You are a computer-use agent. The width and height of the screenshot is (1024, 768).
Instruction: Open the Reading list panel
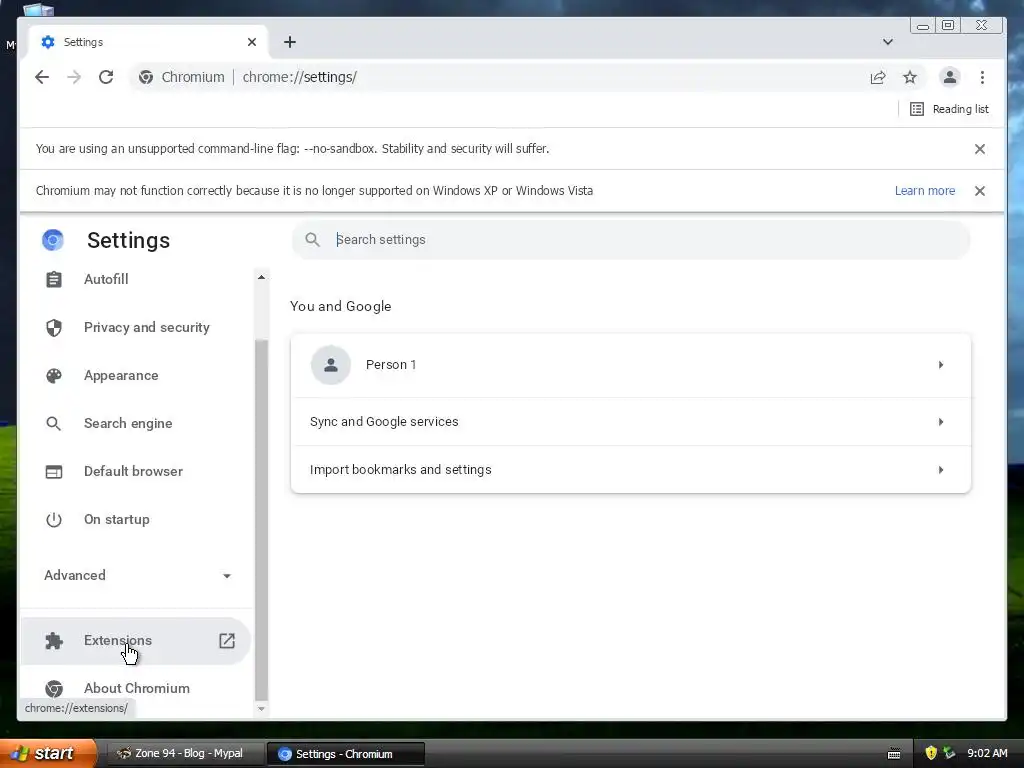click(949, 109)
